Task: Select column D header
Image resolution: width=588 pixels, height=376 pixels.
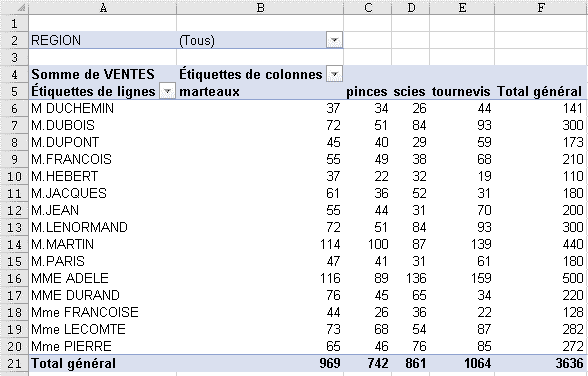Action: [411, 7]
